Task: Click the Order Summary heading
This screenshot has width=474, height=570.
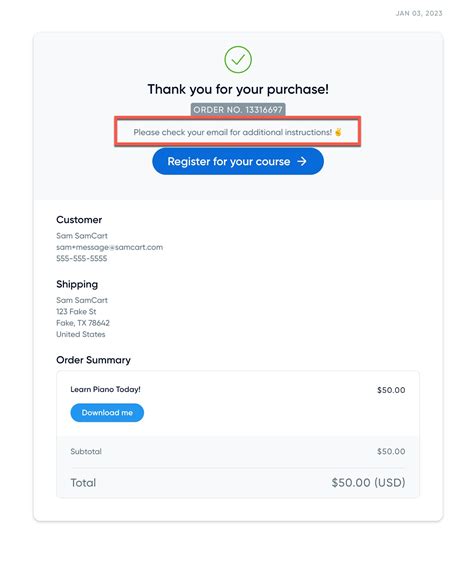Action: 93,360
